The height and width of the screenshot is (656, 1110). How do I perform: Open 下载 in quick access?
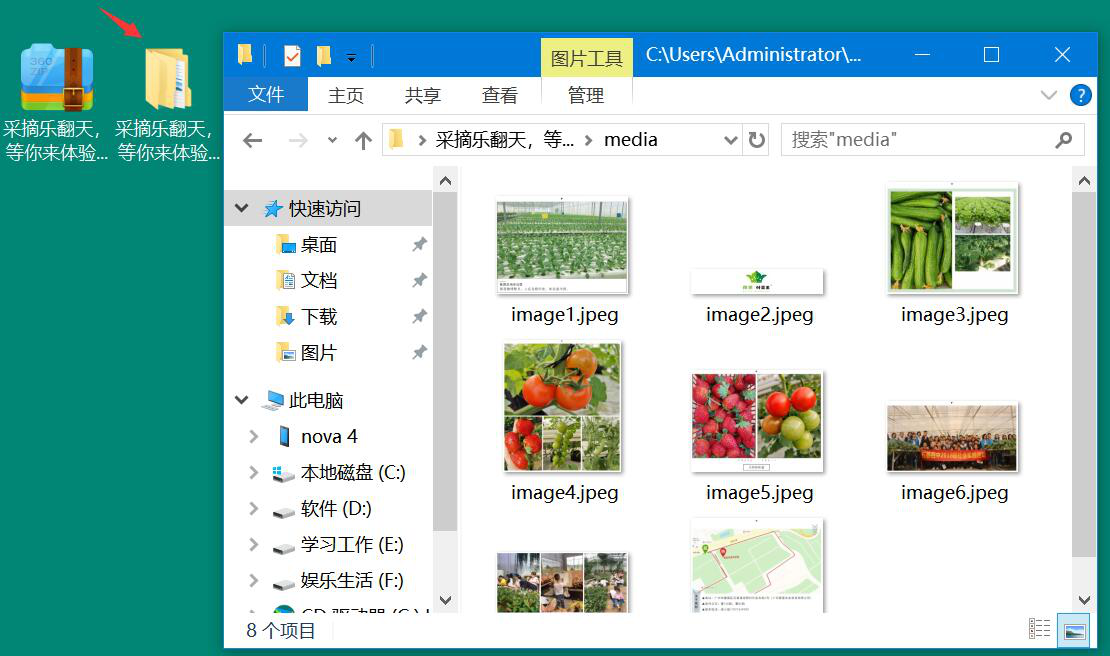pos(318,316)
